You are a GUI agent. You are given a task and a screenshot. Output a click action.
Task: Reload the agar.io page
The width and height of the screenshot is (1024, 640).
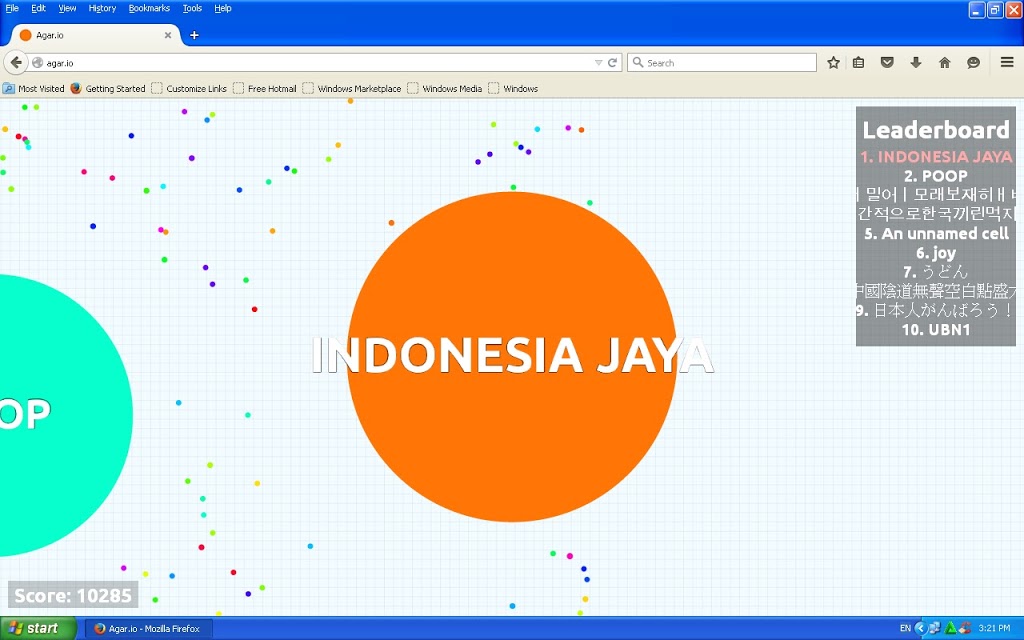click(613, 63)
